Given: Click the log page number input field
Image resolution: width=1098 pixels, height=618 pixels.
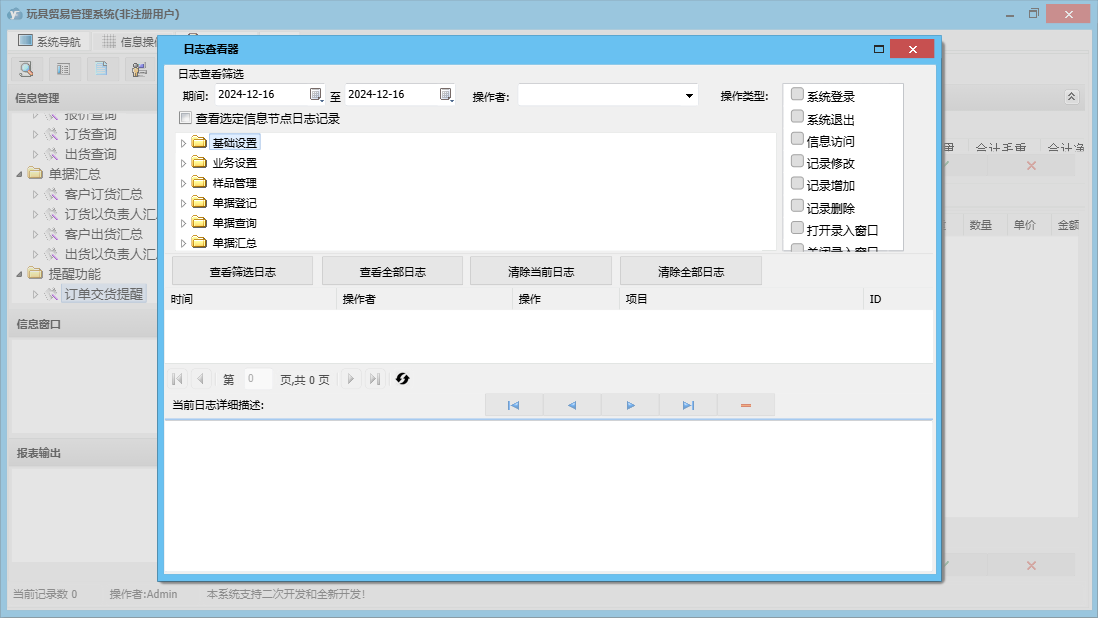Looking at the screenshot, I should [258, 379].
